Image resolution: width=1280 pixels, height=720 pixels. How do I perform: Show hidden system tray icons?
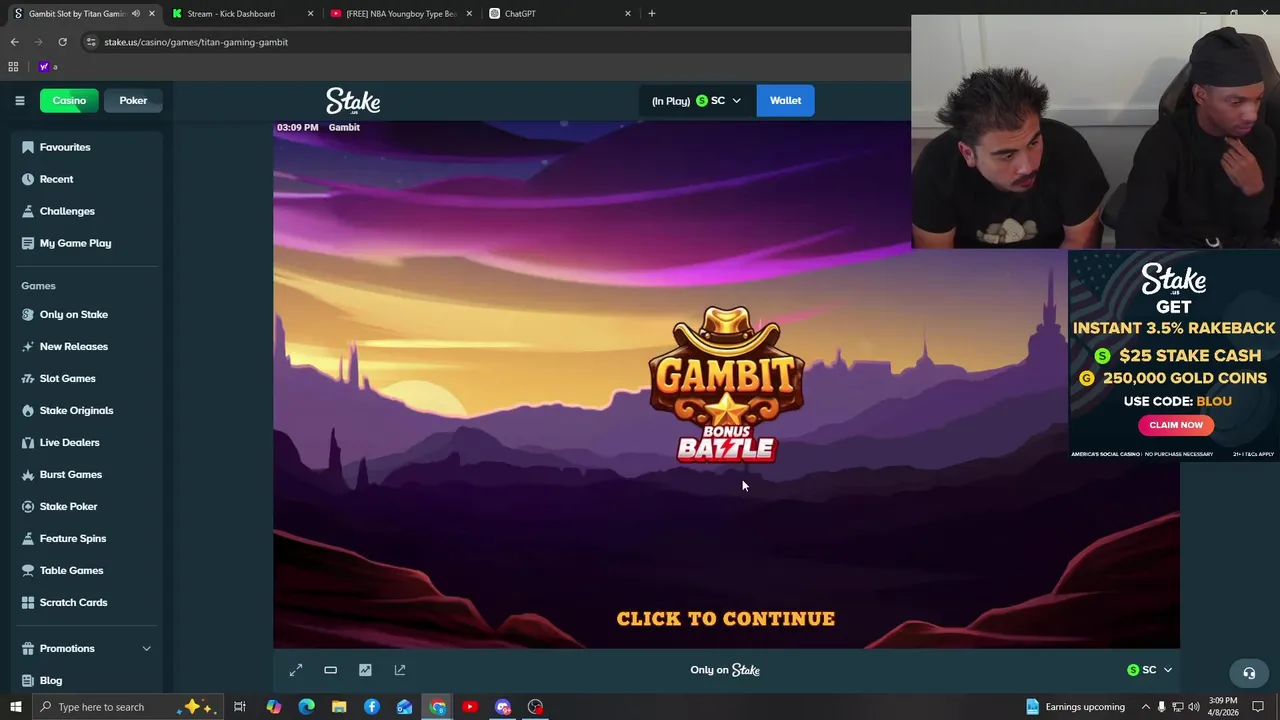click(1145, 707)
